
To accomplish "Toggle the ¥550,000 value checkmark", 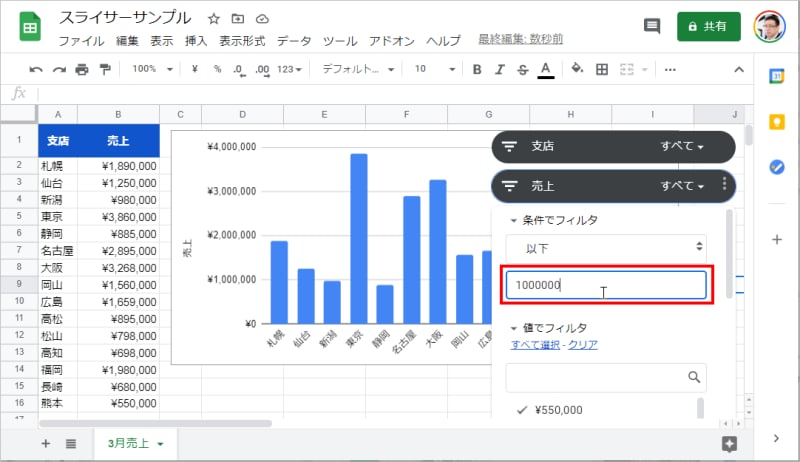I will point(521,410).
